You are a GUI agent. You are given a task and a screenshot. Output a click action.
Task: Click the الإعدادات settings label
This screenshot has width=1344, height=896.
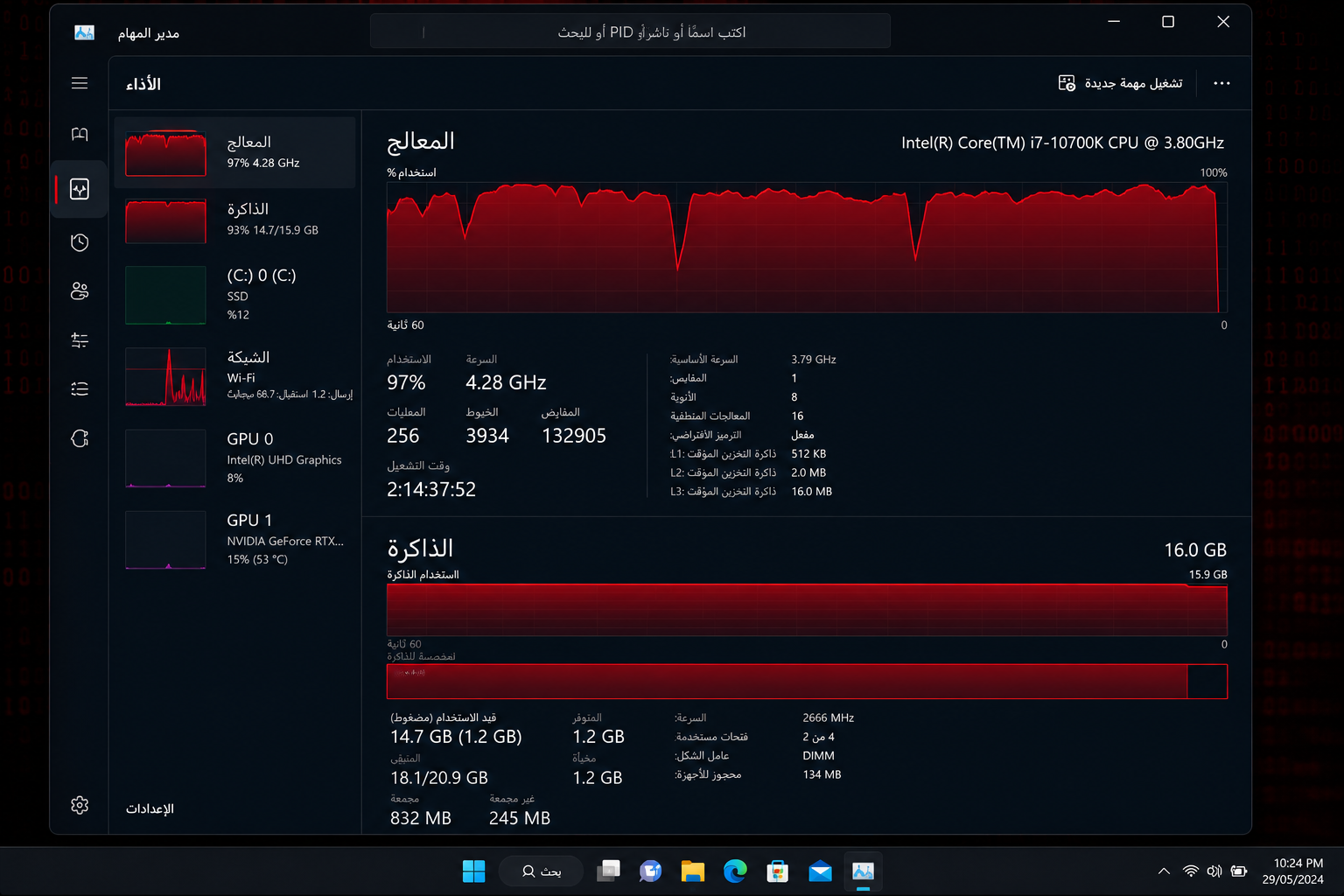150,808
